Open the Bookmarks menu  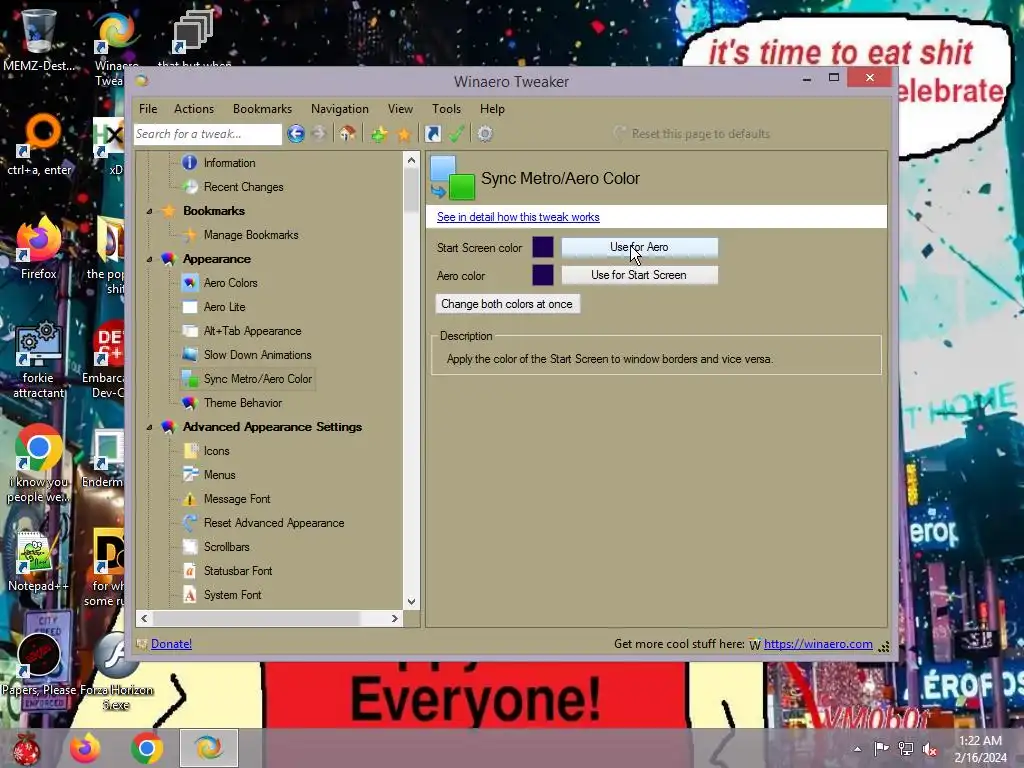[x=263, y=109]
